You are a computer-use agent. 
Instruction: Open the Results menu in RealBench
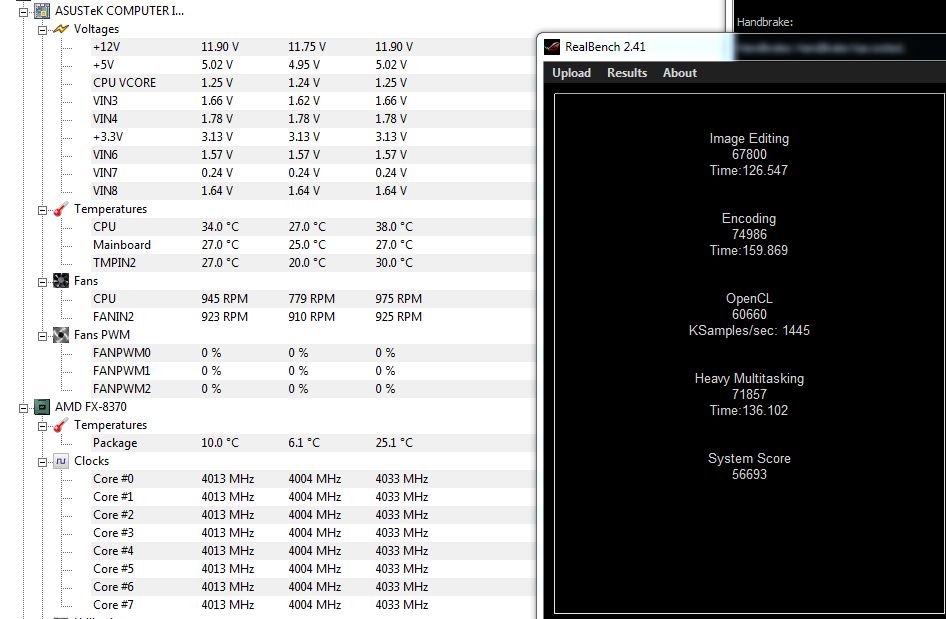tap(627, 72)
